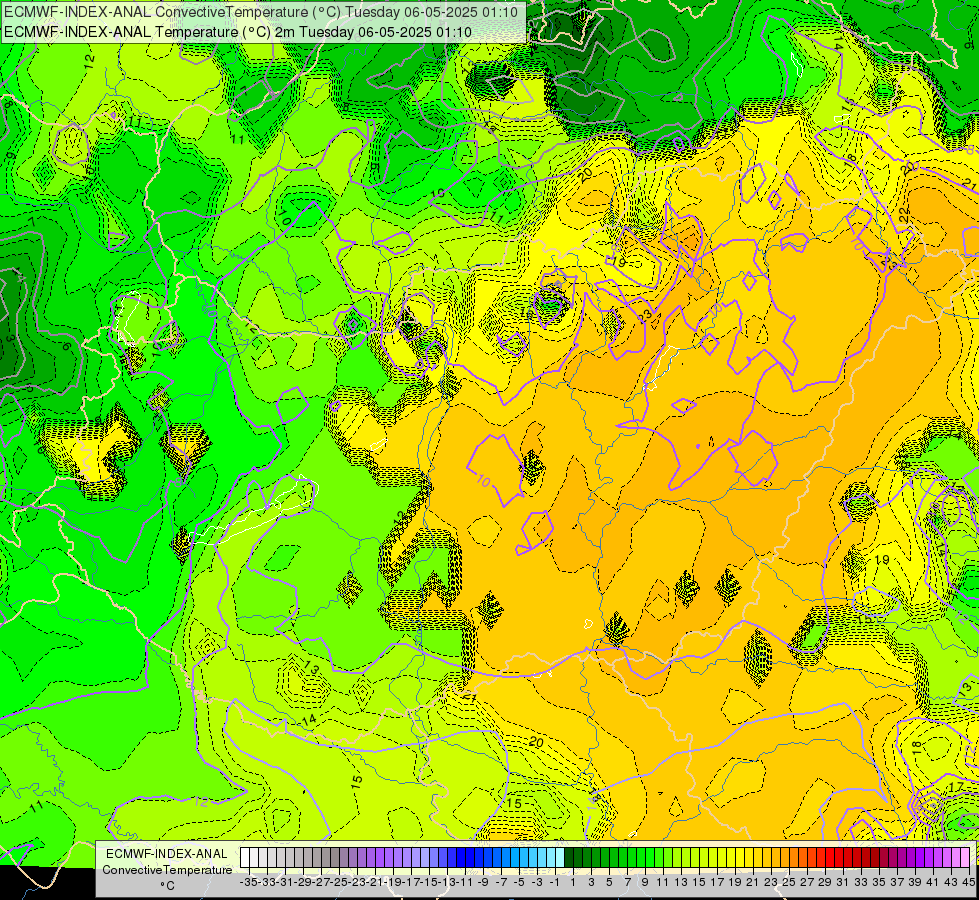The height and width of the screenshot is (900, 979).
Task: Select the purple swatch above legend value 39
Action: pos(920,857)
